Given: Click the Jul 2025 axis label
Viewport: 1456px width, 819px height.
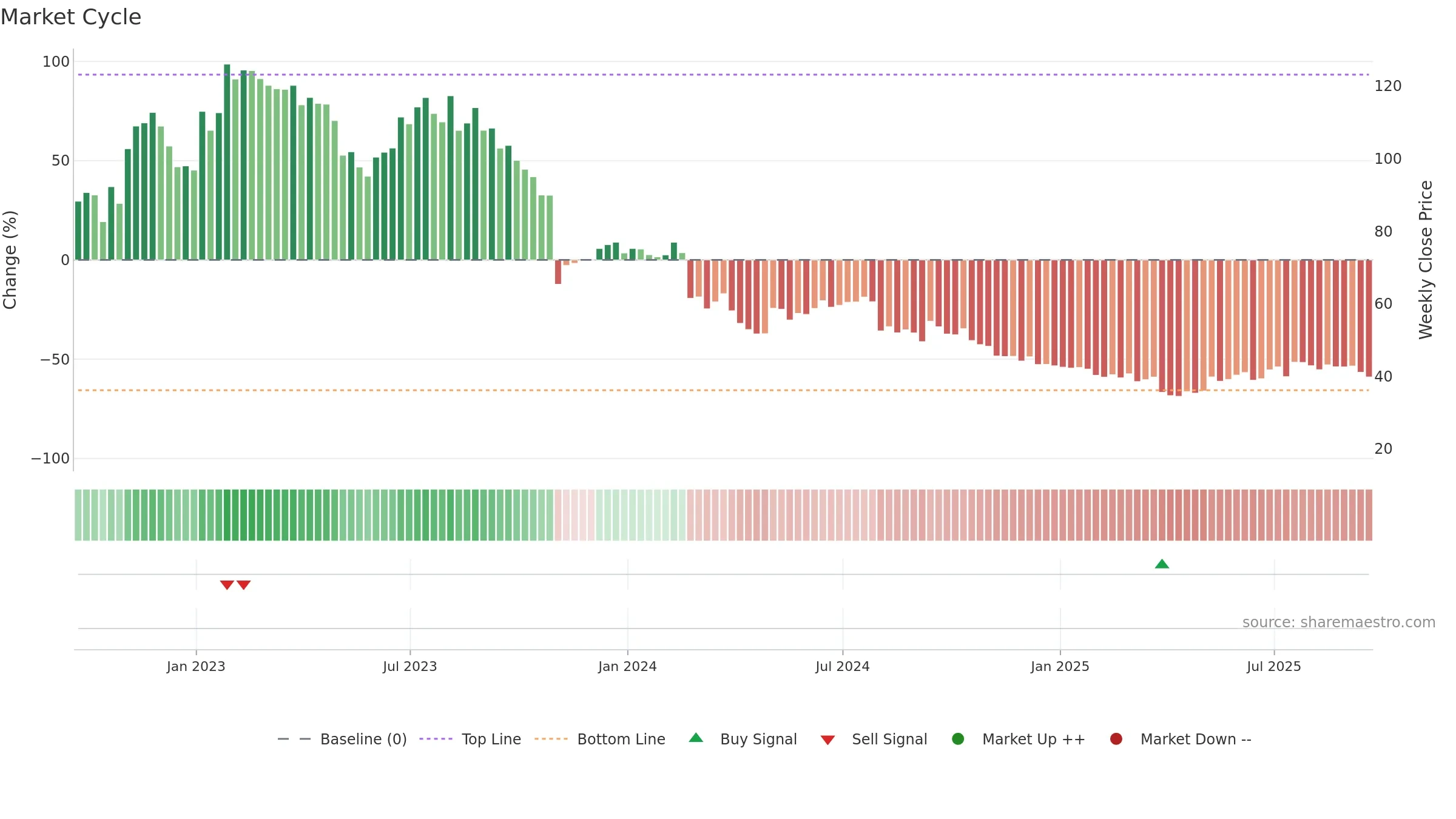Looking at the screenshot, I should click(1274, 667).
